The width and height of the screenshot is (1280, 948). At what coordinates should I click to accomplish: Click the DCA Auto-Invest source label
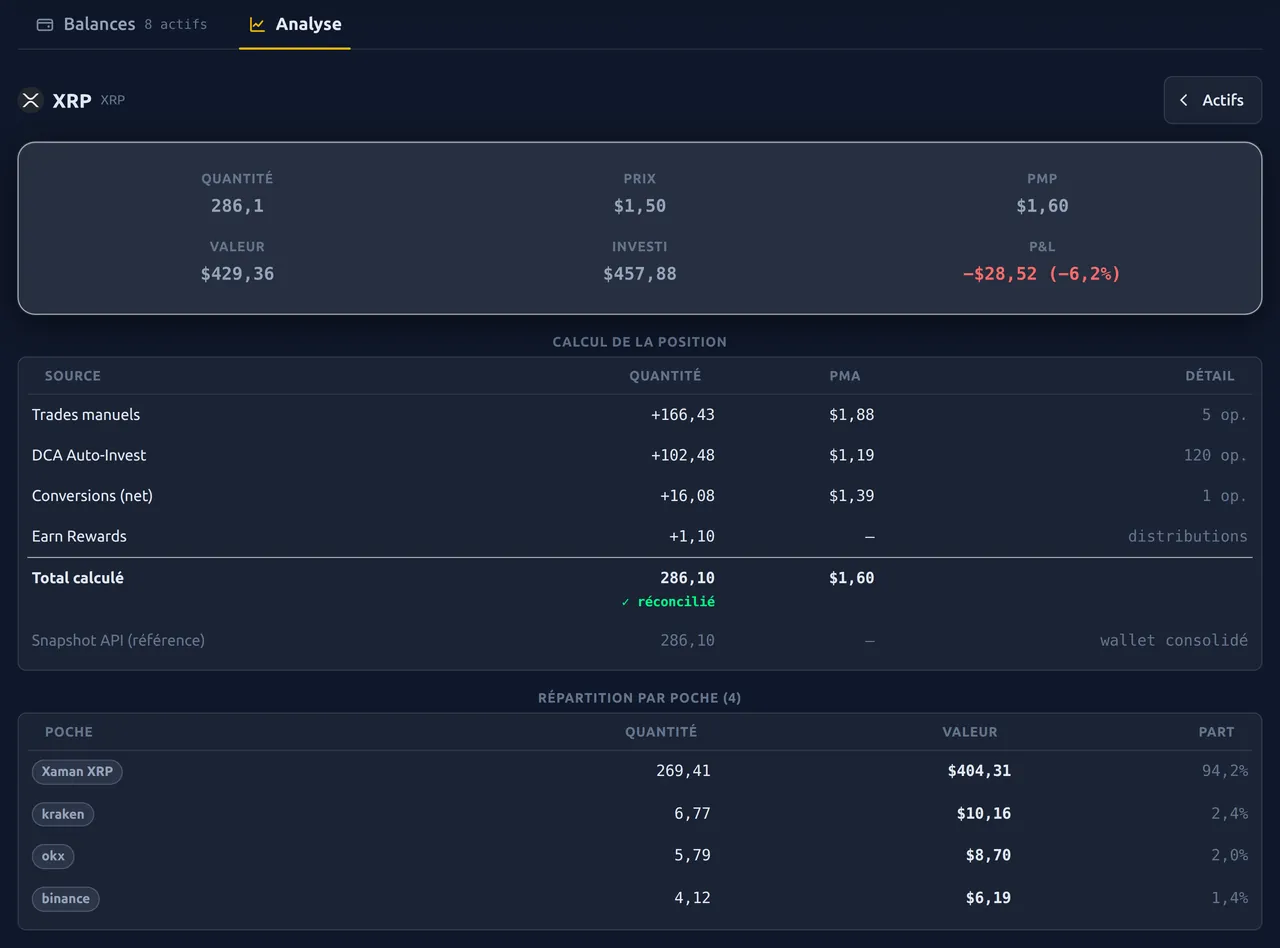89,455
